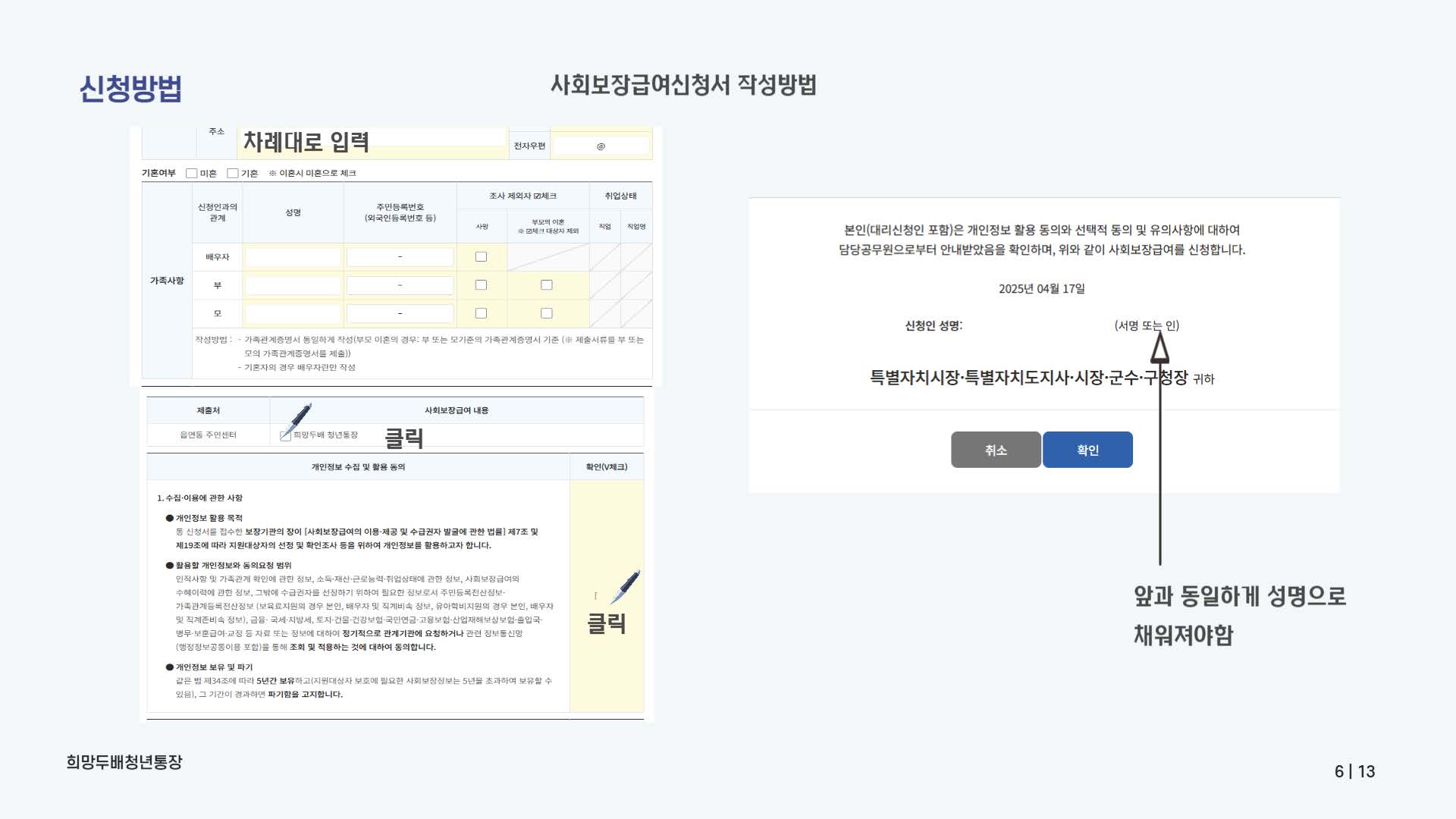
Task: Check 부모의 이혼 in the 모 row
Action: pos(547,312)
